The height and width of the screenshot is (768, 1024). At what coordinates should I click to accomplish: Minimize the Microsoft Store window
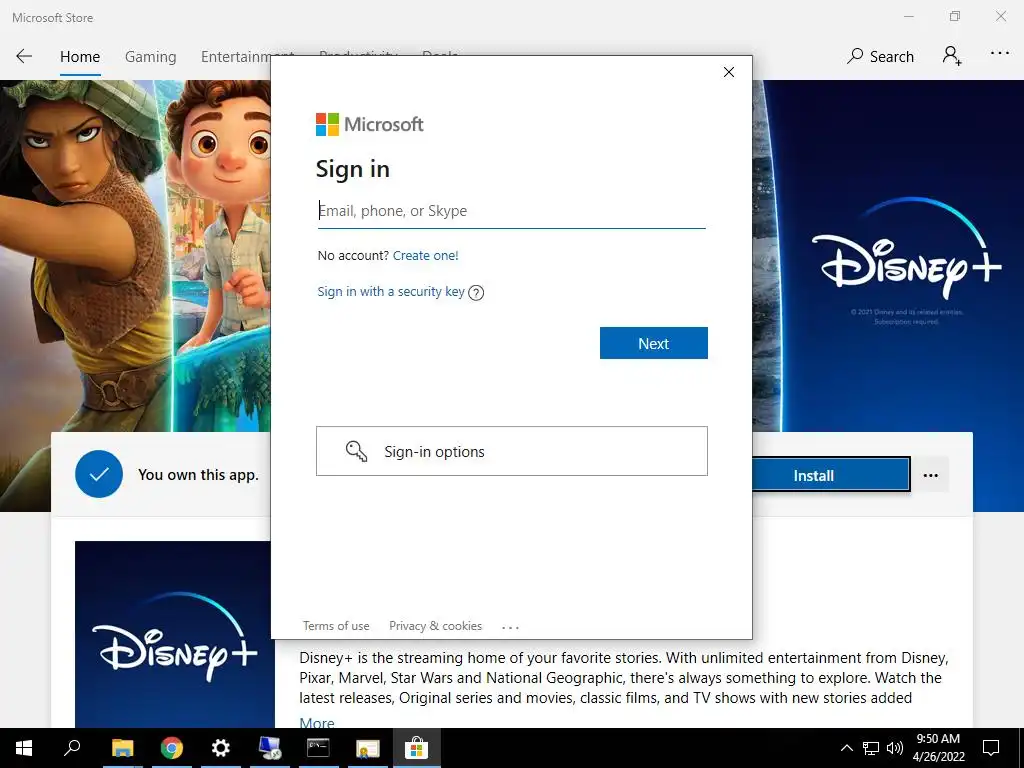908,16
